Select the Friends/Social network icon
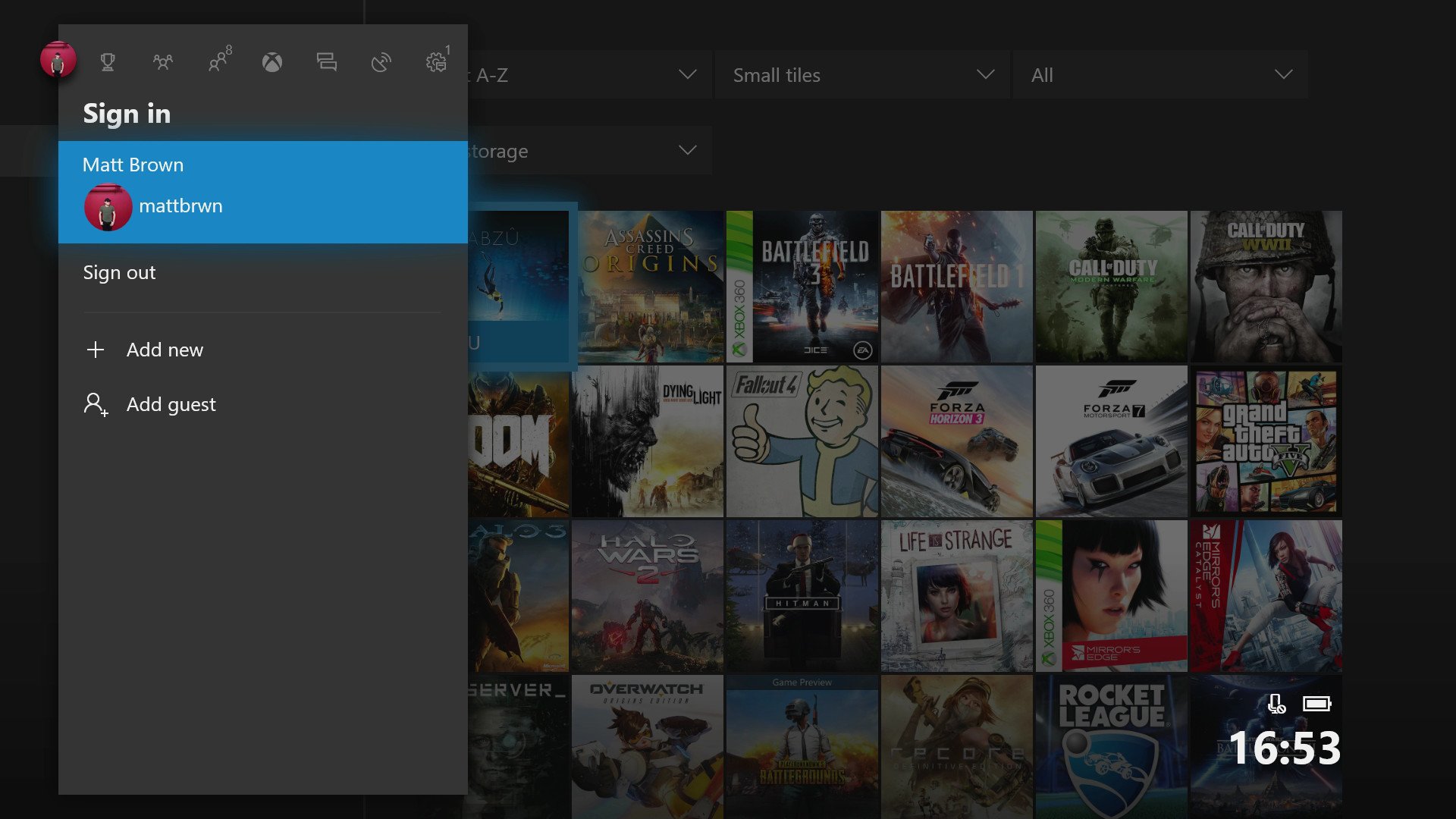 pyautogui.click(x=163, y=60)
